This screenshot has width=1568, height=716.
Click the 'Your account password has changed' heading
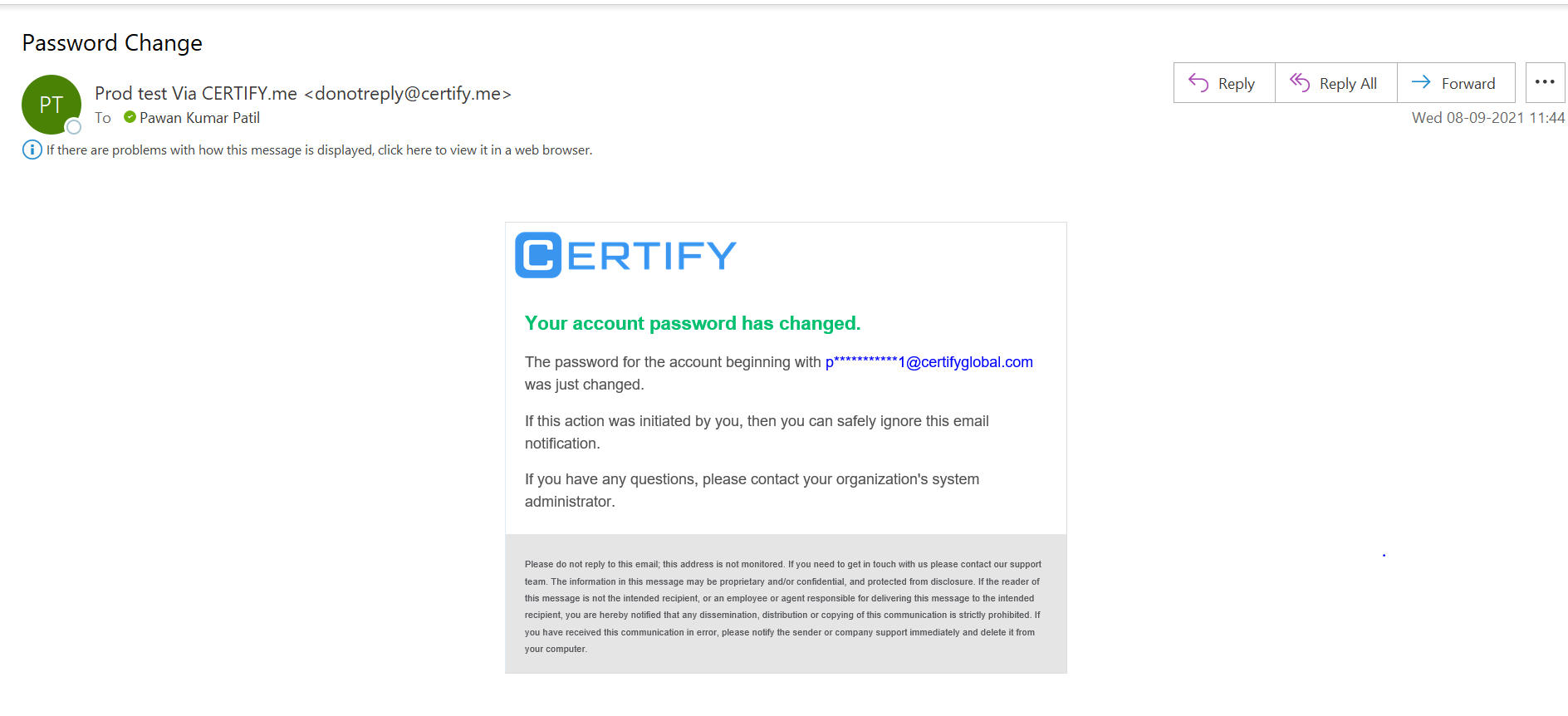[x=693, y=323]
